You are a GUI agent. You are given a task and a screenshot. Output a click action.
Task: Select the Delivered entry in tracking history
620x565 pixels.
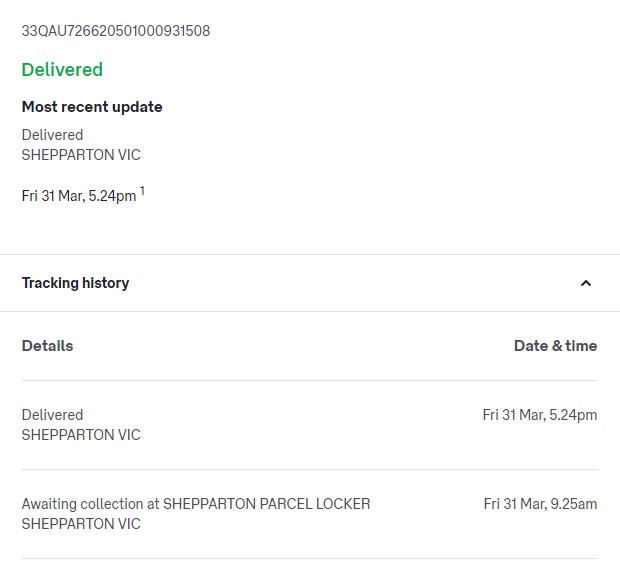[52, 415]
